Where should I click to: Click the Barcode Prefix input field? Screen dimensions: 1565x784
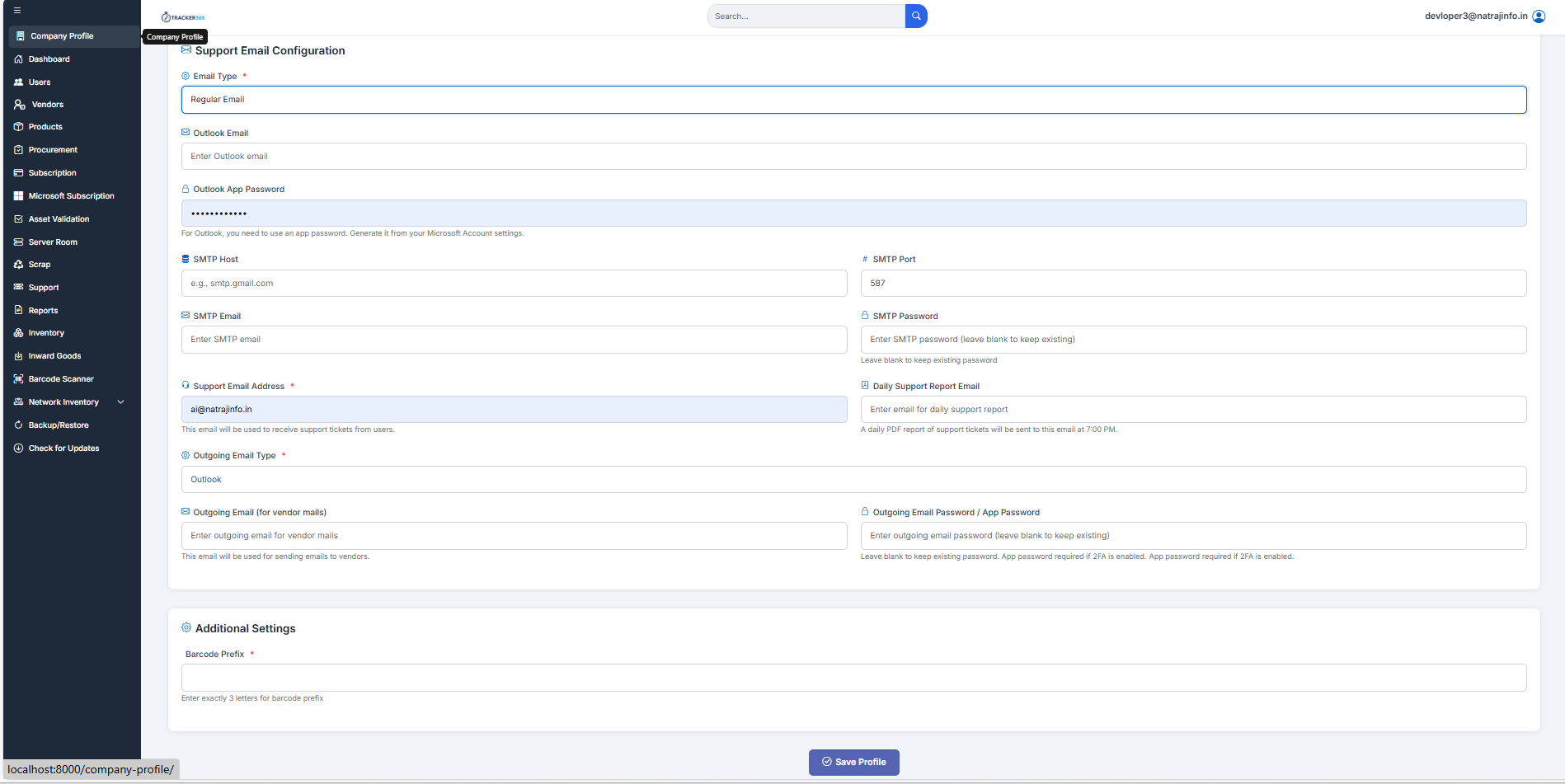click(x=853, y=678)
